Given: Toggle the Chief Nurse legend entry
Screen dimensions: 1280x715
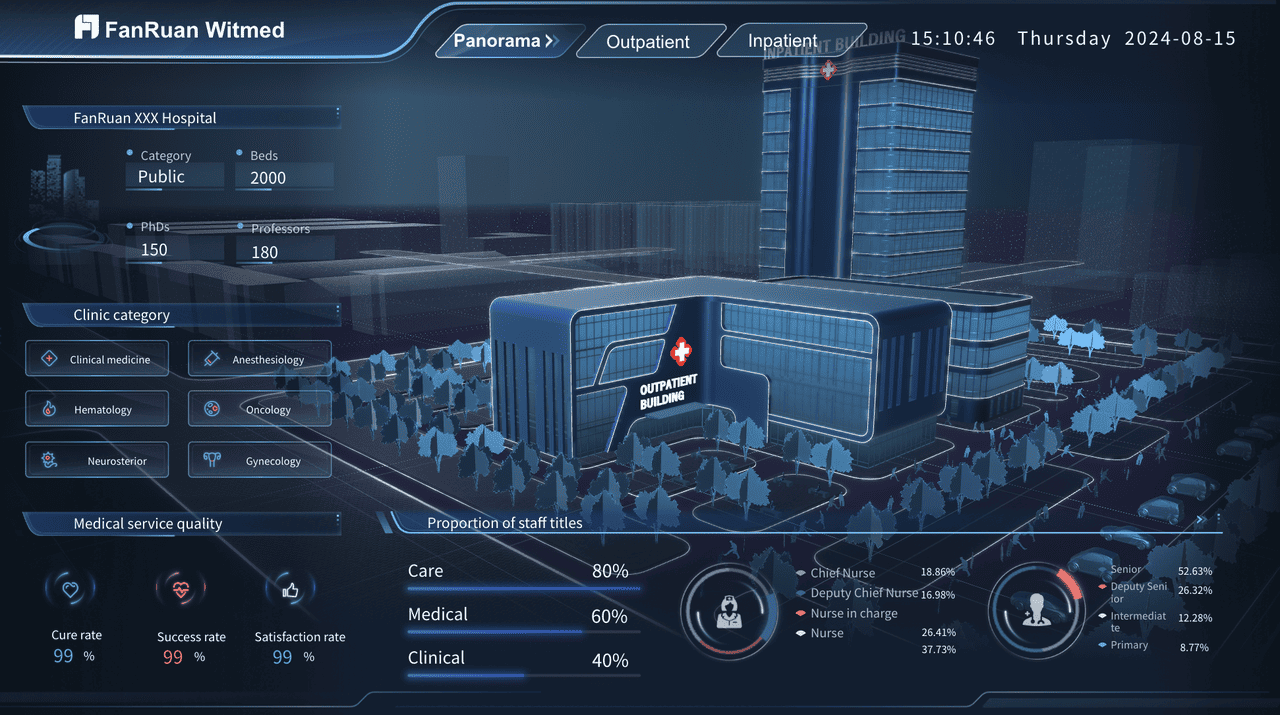Looking at the screenshot, I should coord(841,573).
